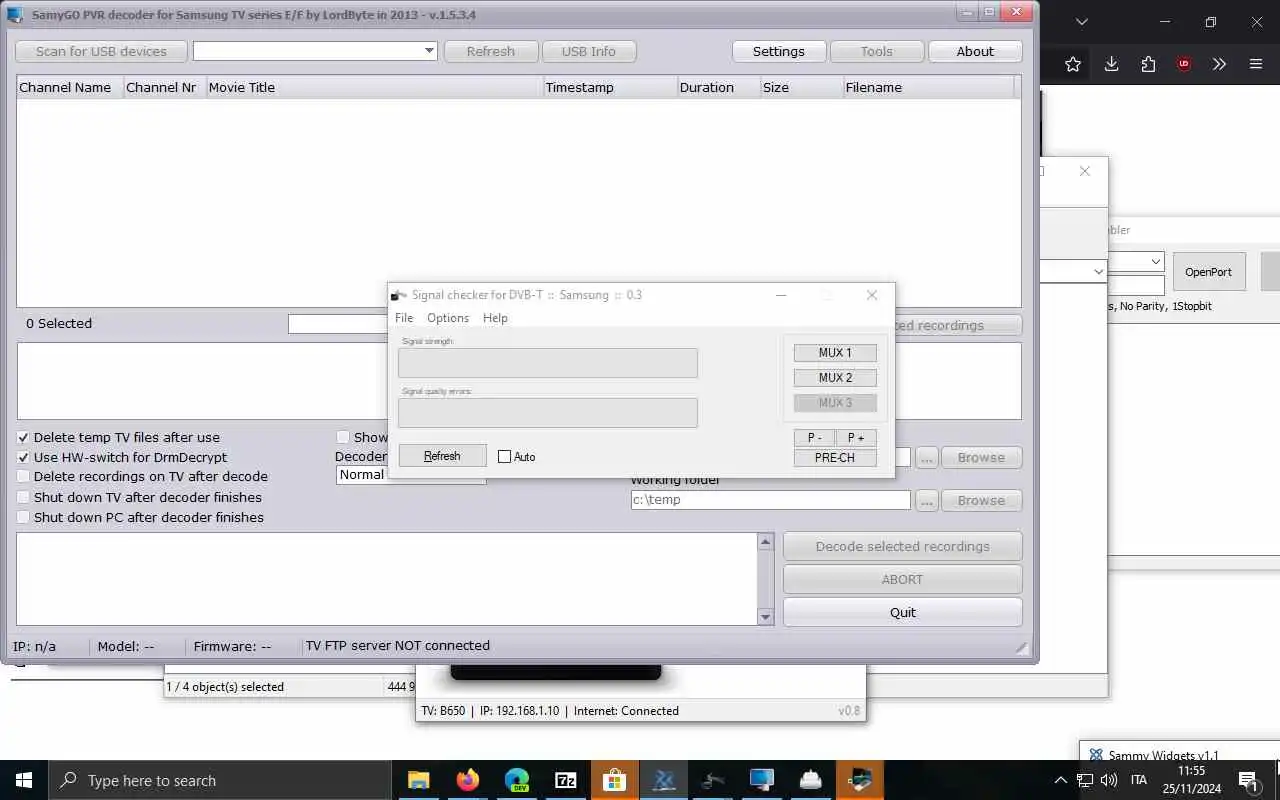Click the Filename column header
The height and width of the screenshot is (800, 1280).
coord(928,87)
